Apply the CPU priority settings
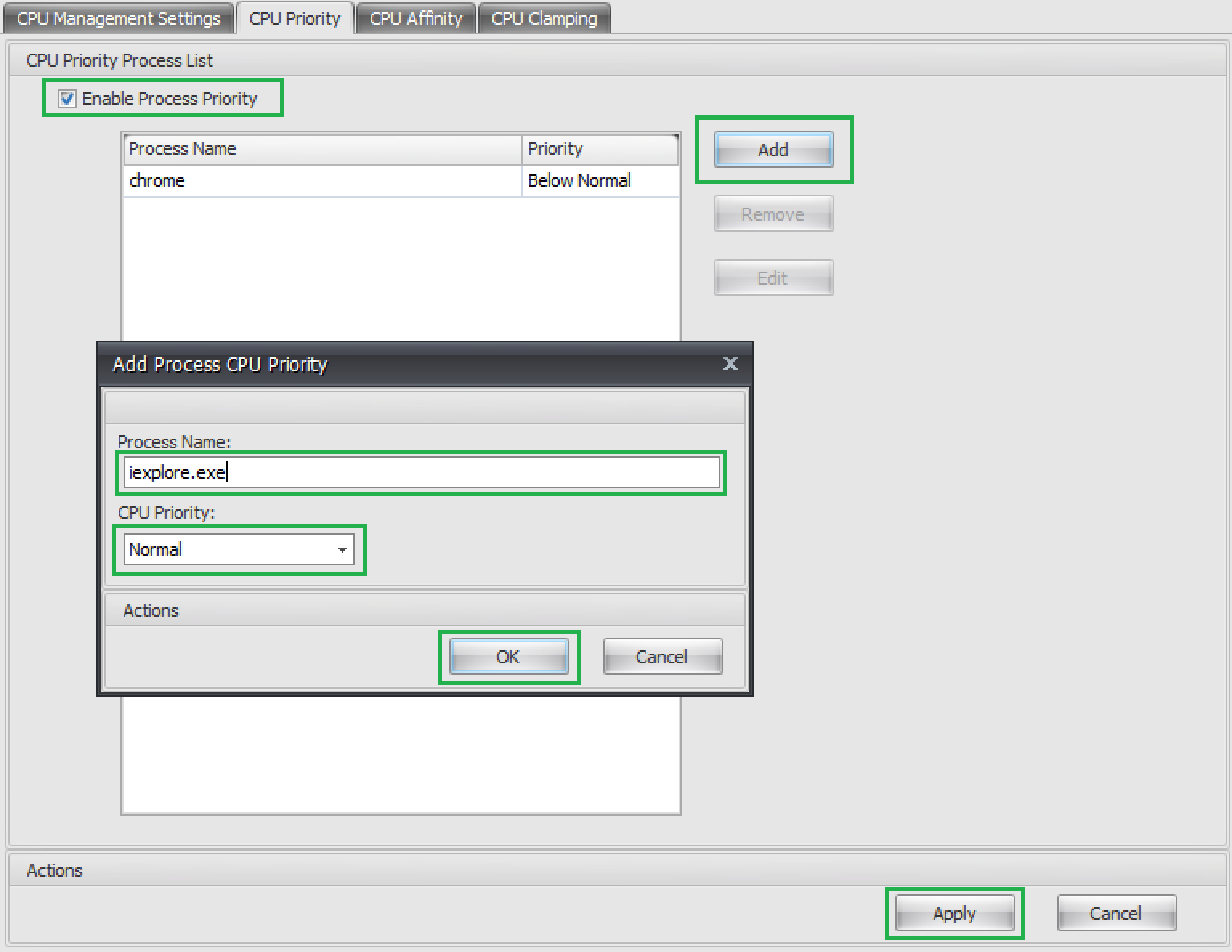This screenshot has width=1232, height=952. click(954, 914)
